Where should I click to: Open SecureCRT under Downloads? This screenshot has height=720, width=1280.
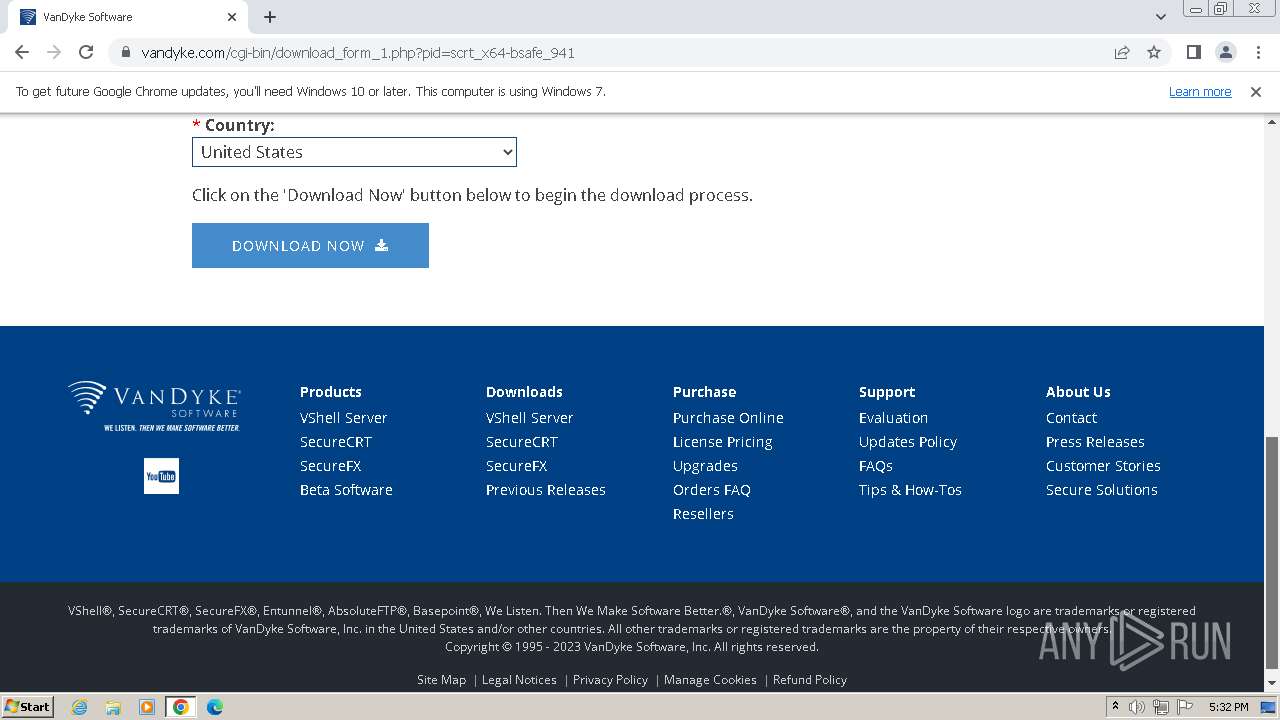tap(521, 442)
